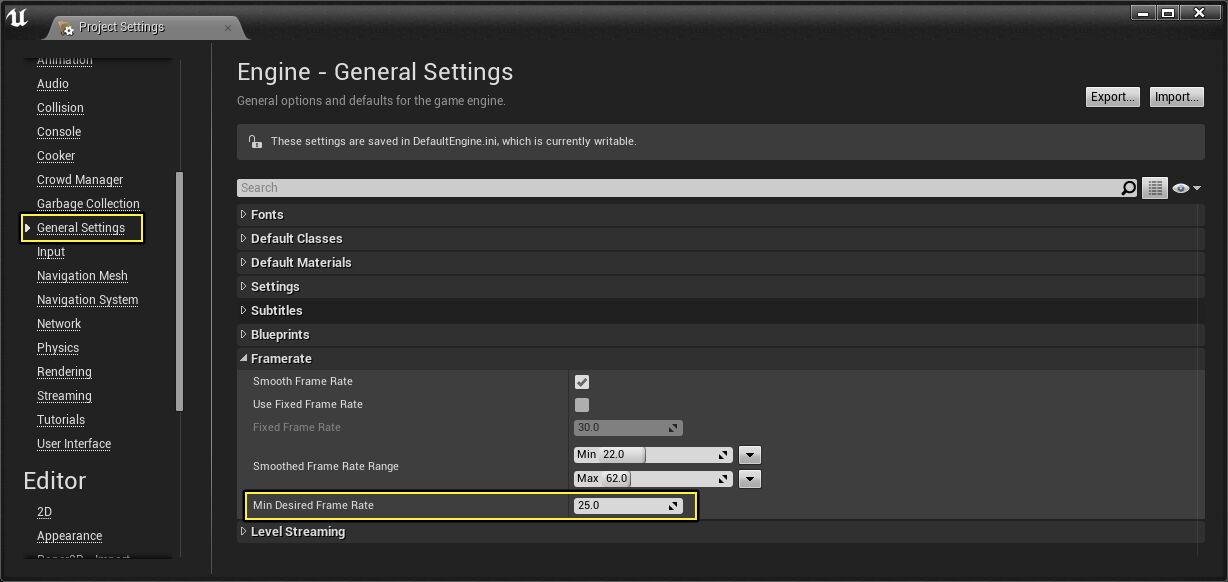Viewport: 1228px width, 582px height.
Task: Open the property matrix grid icon
Action: pyautogui.click(x=1155, y=188)
